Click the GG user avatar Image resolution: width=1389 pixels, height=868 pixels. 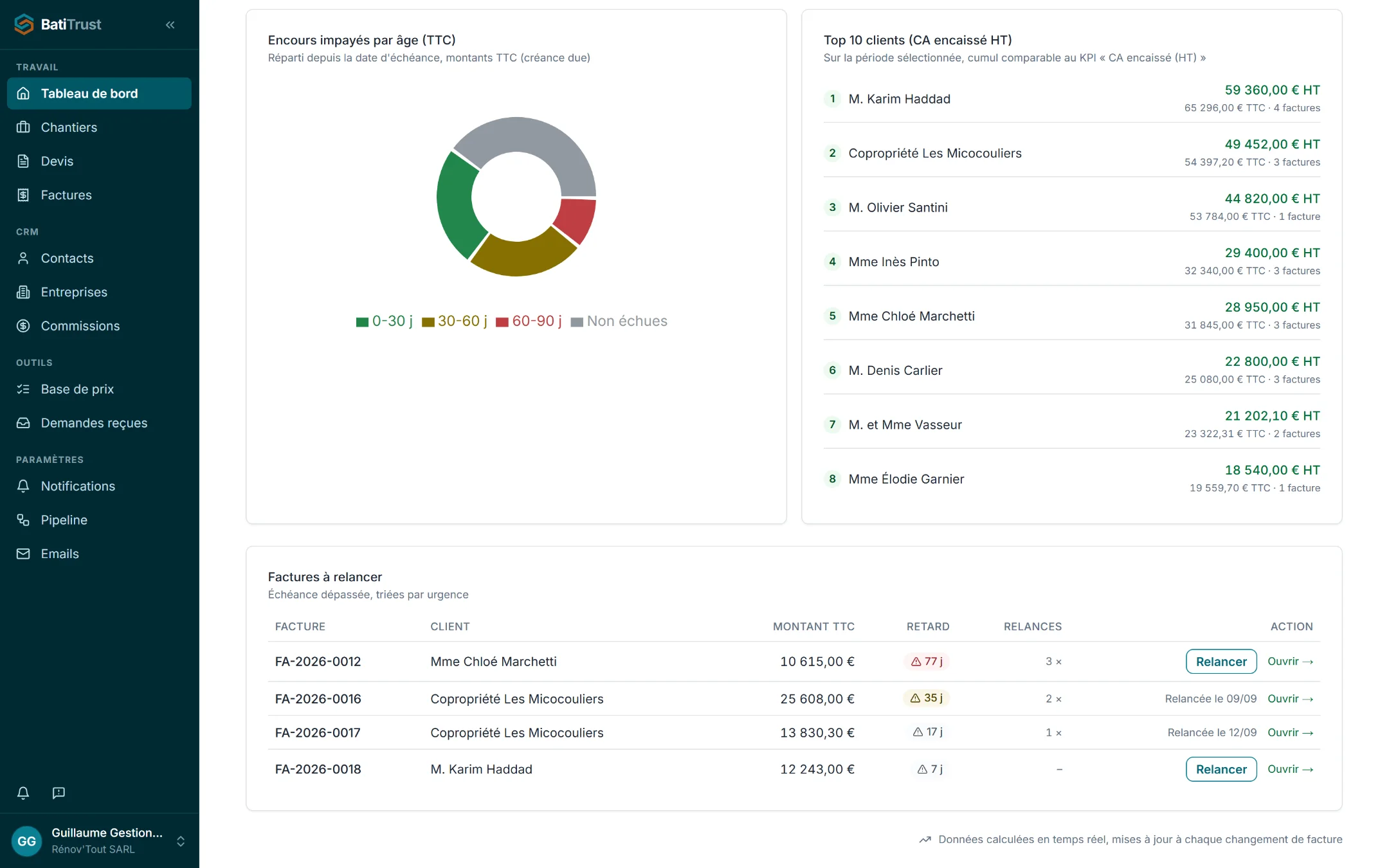pyautogui.click(x=27, y=841)
